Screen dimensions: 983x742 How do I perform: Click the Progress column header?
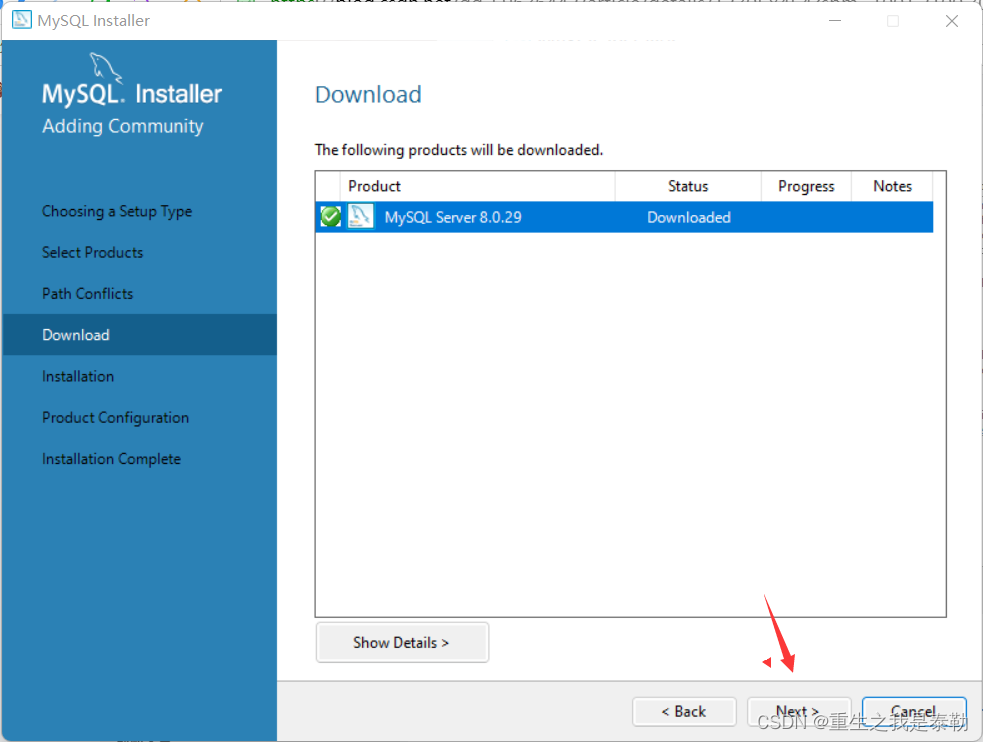[806, 186]
